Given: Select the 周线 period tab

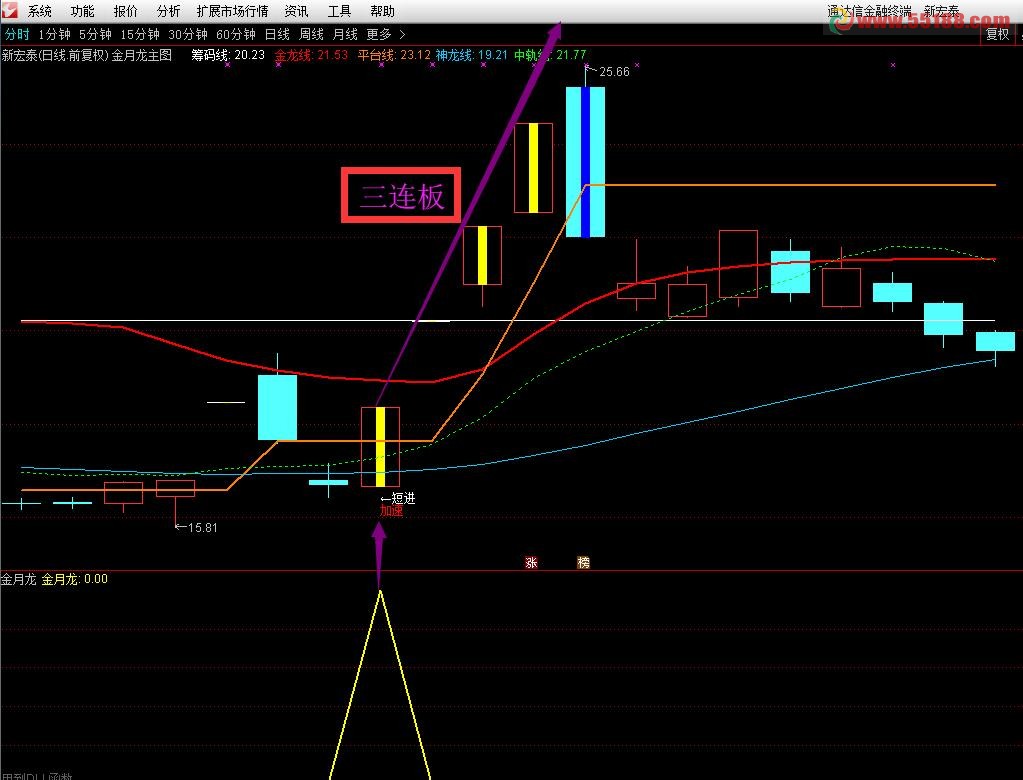Looking at the screenshot, I should point(311,34).
